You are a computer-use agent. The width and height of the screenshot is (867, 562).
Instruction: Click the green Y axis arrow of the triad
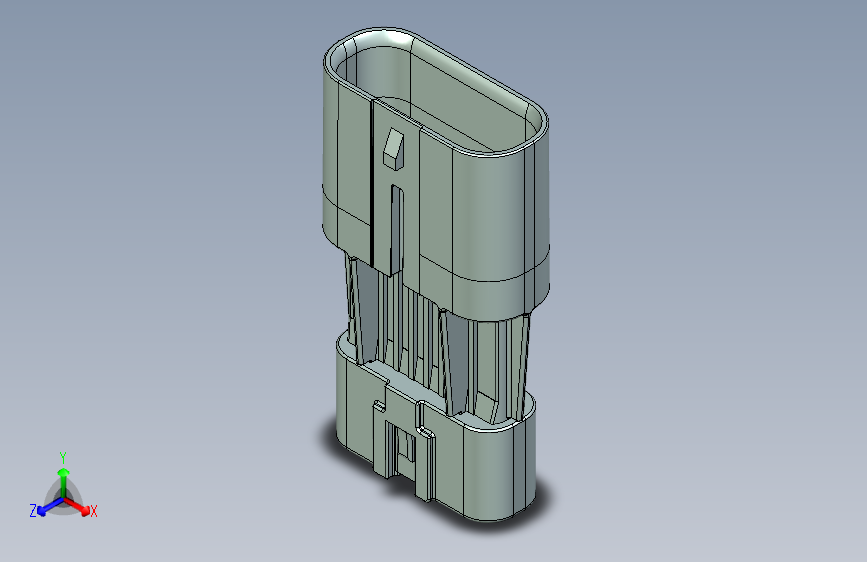(x=64, y=482)
